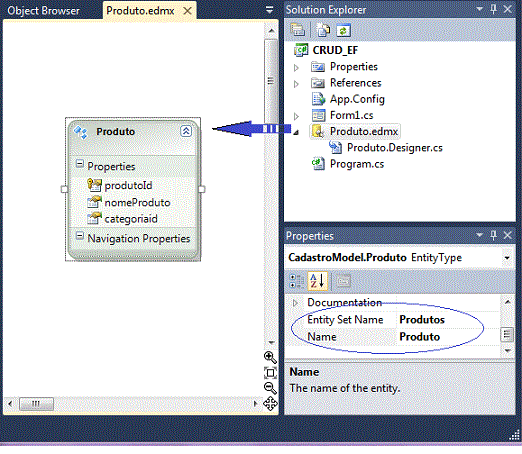522x454 pixels.
Task: Collapse the Produto entity shape chevron
Action: pyautogui.click(x=186, y=131)
